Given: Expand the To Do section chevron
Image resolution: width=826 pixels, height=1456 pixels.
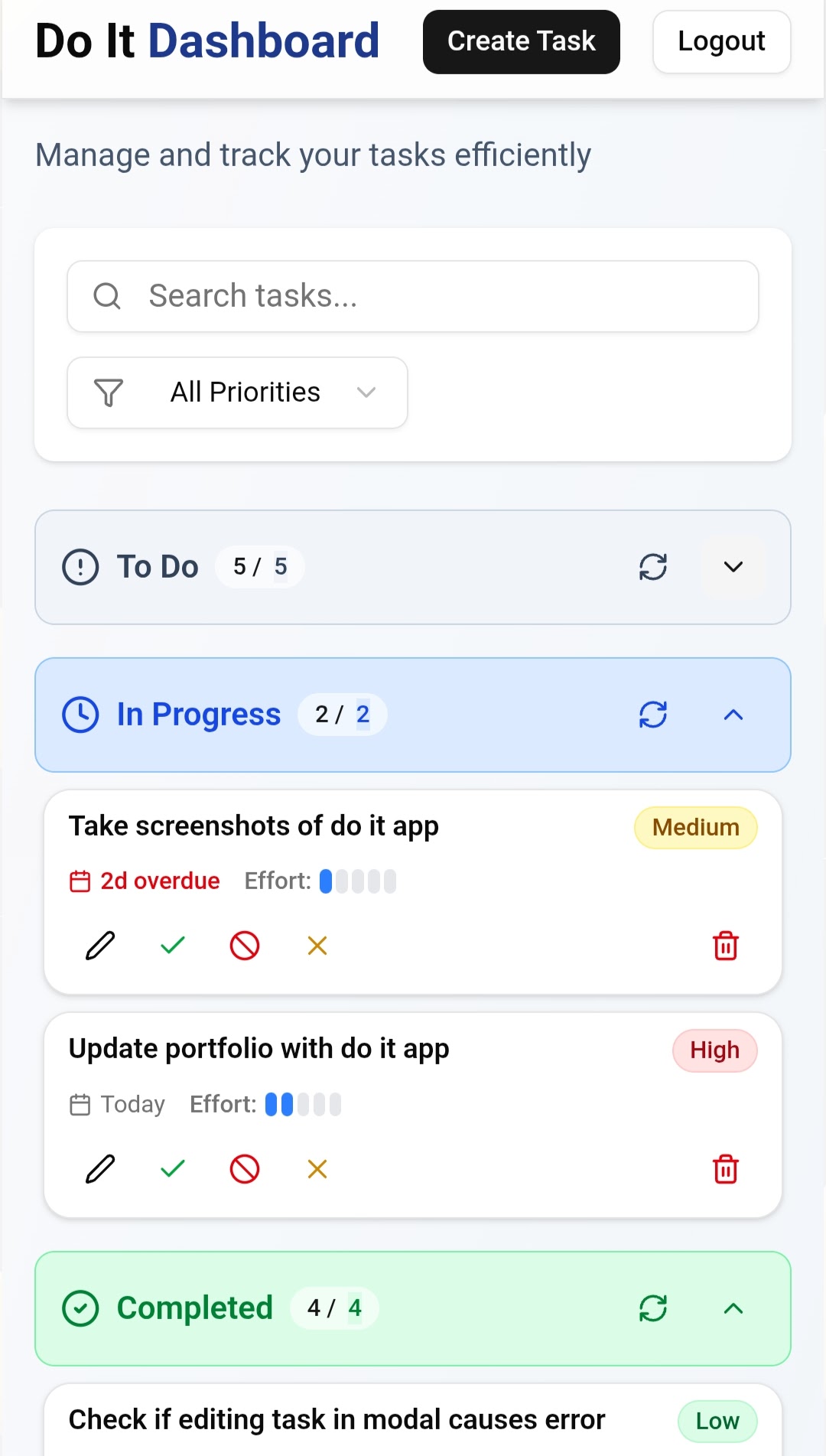Looking at the screenshot, I should (x=733, y=567).
